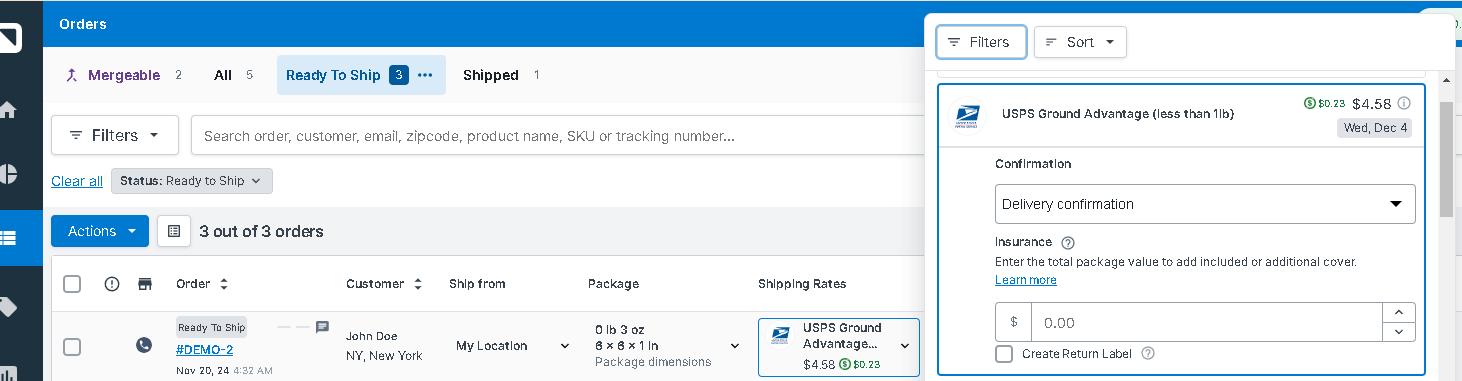Increase the insurance value with up stepper

pyautogui.click(x=1398, y=312)
